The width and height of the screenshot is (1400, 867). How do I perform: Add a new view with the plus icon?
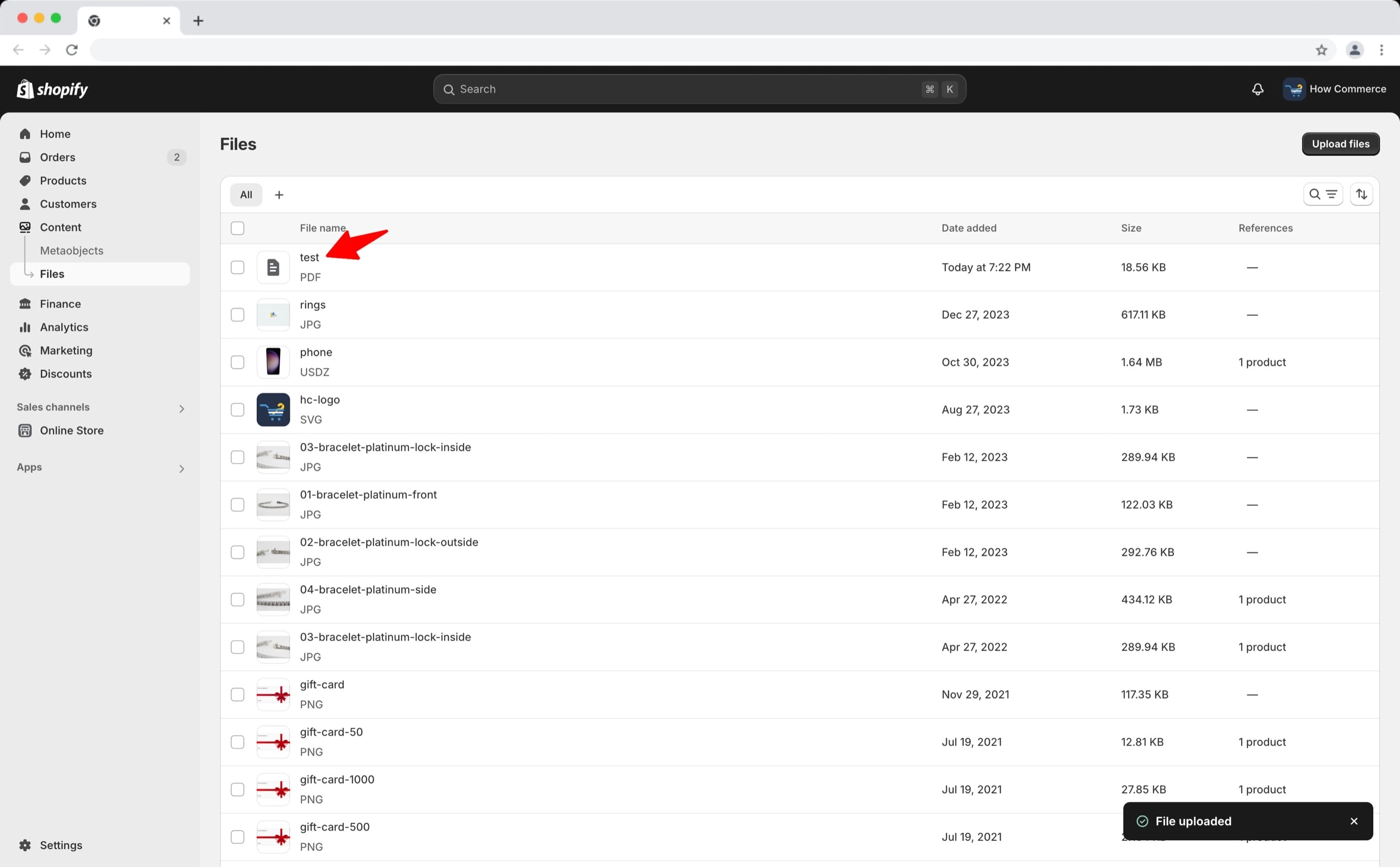279,195
